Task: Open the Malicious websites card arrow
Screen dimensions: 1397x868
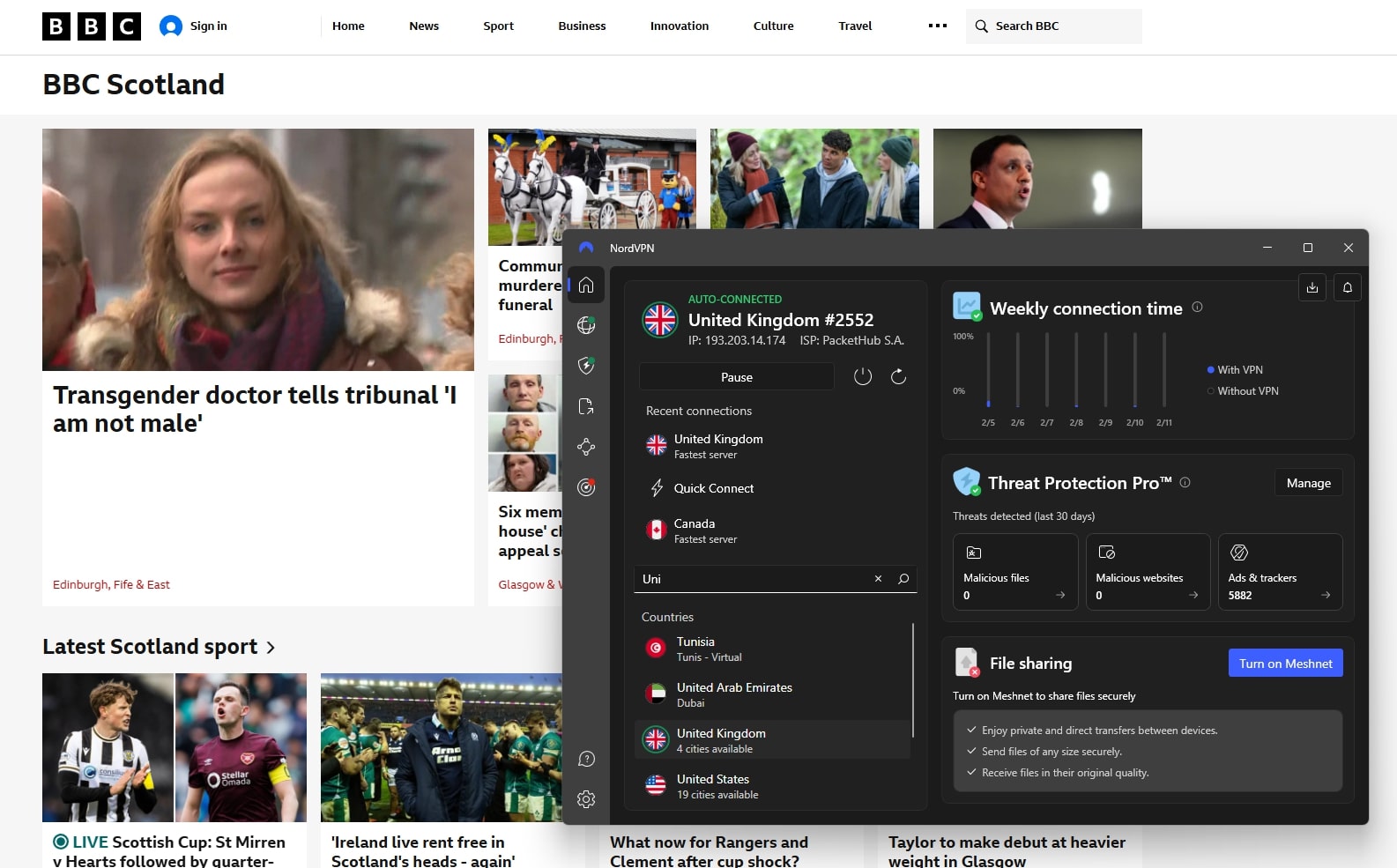Action: (x=1193, y=596)
